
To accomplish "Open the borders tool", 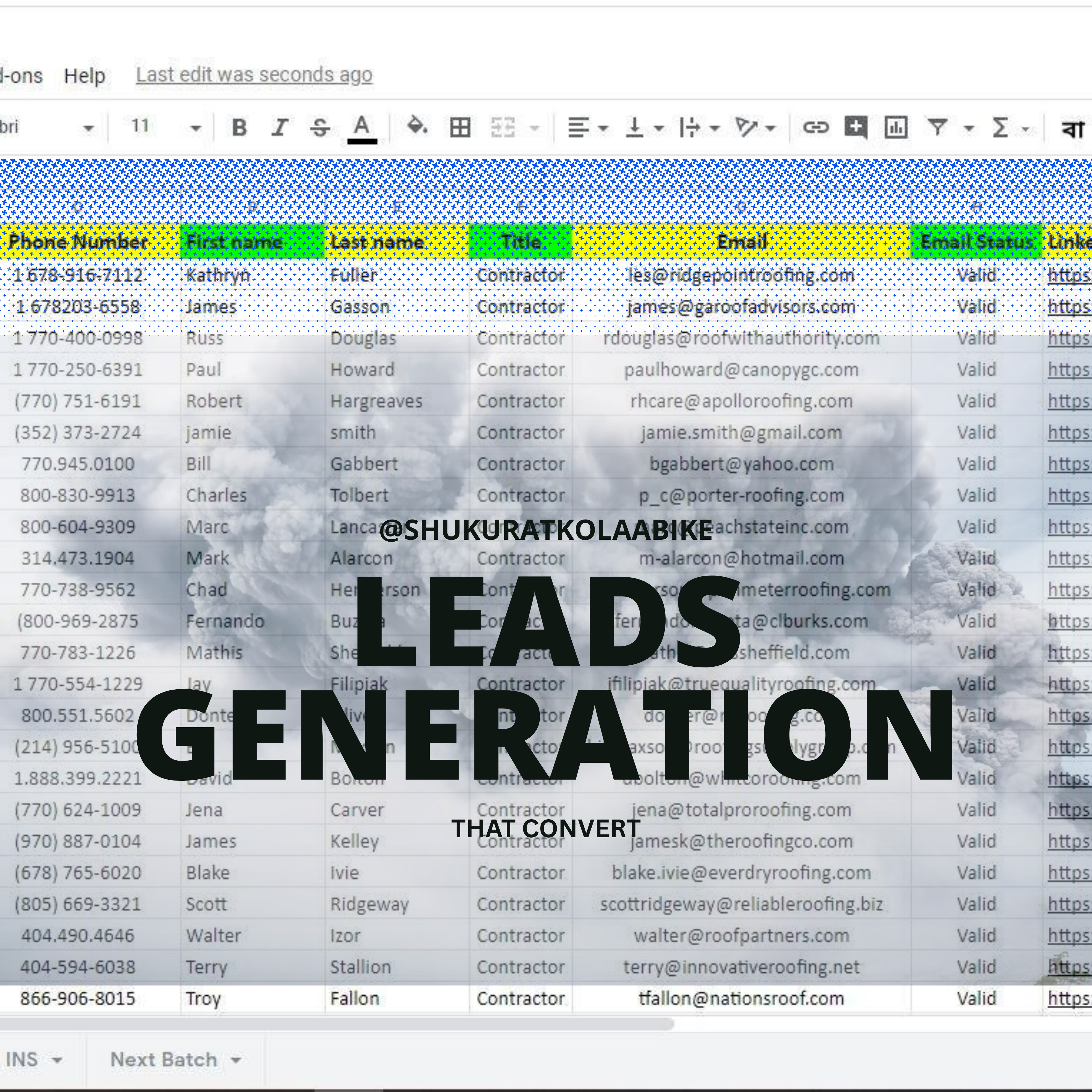I will pos(459,128).
